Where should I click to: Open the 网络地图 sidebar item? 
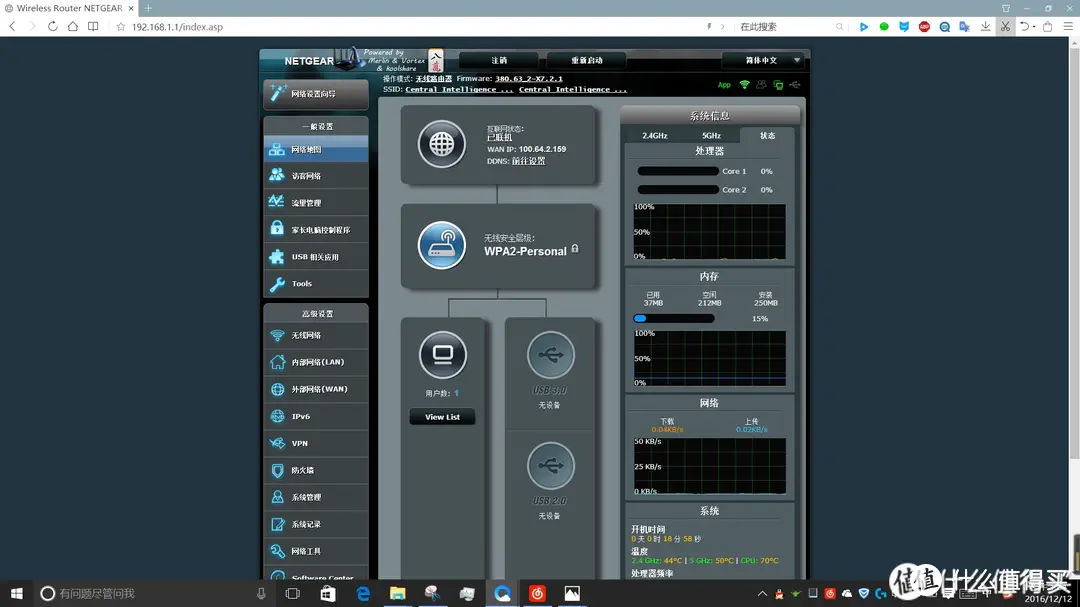(x=315, y=149)
